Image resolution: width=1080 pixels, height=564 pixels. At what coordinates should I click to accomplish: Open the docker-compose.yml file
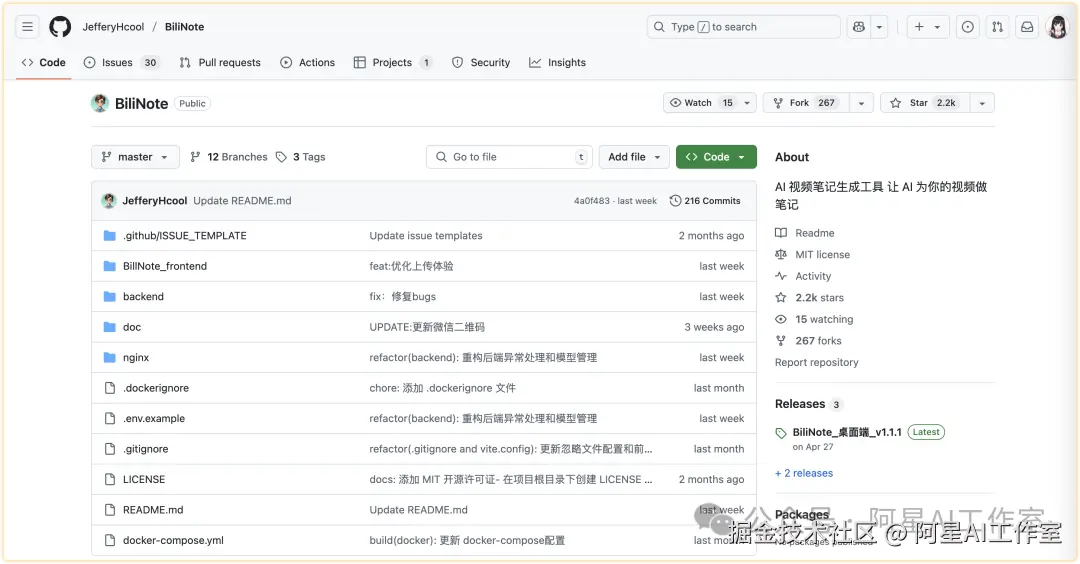coord(173,541)
